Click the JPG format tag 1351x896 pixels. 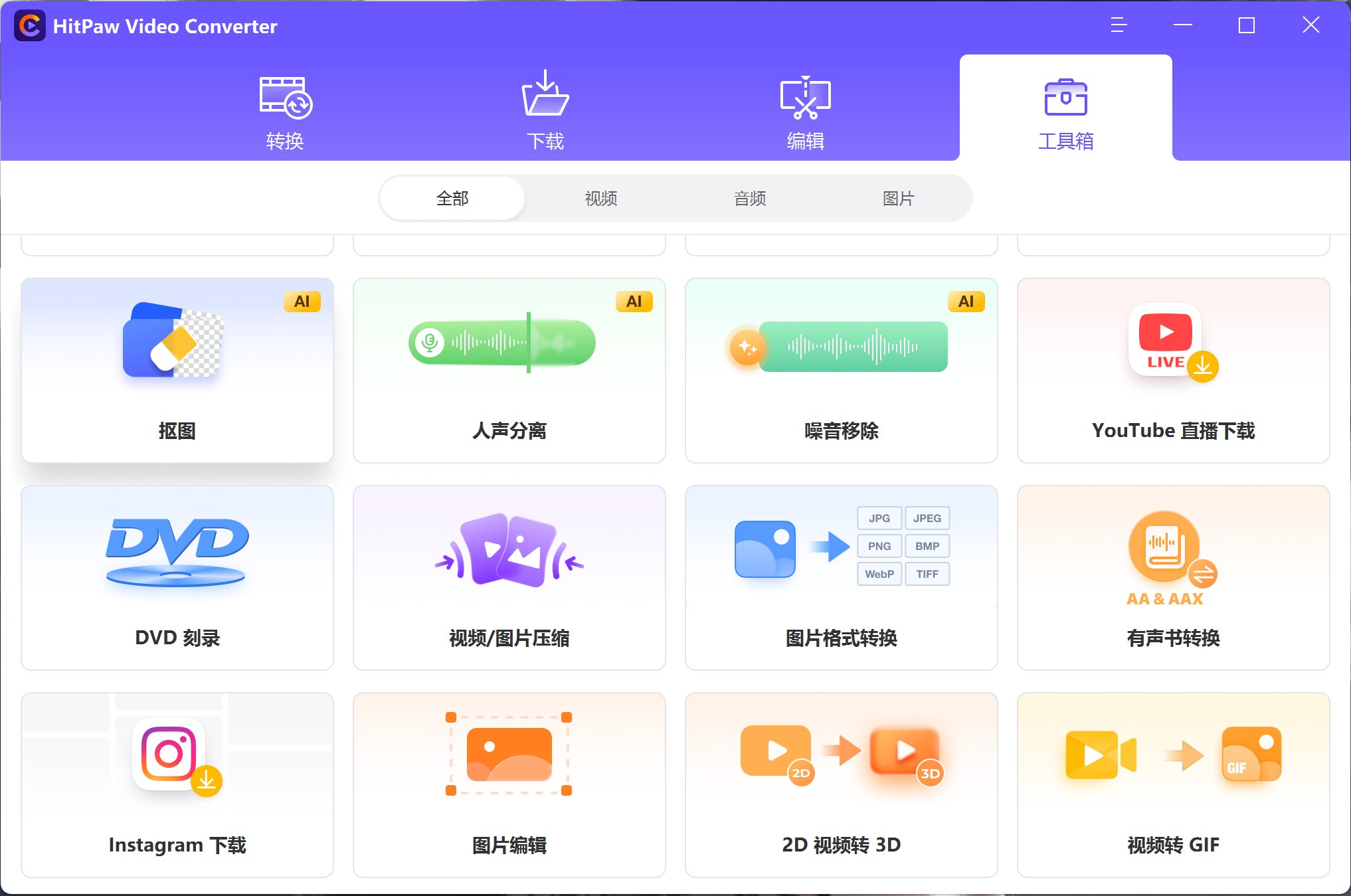click(x=879, y=518)
